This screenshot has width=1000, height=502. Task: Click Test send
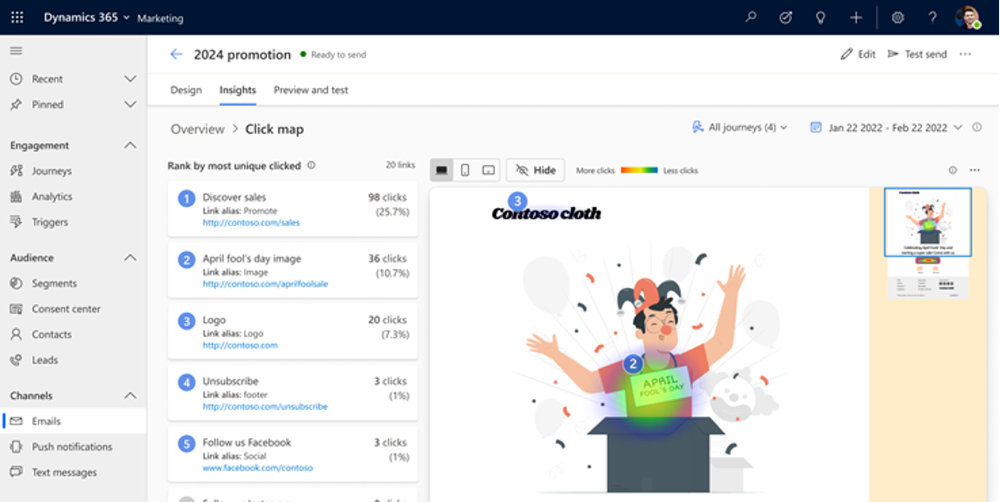[917, 54]
